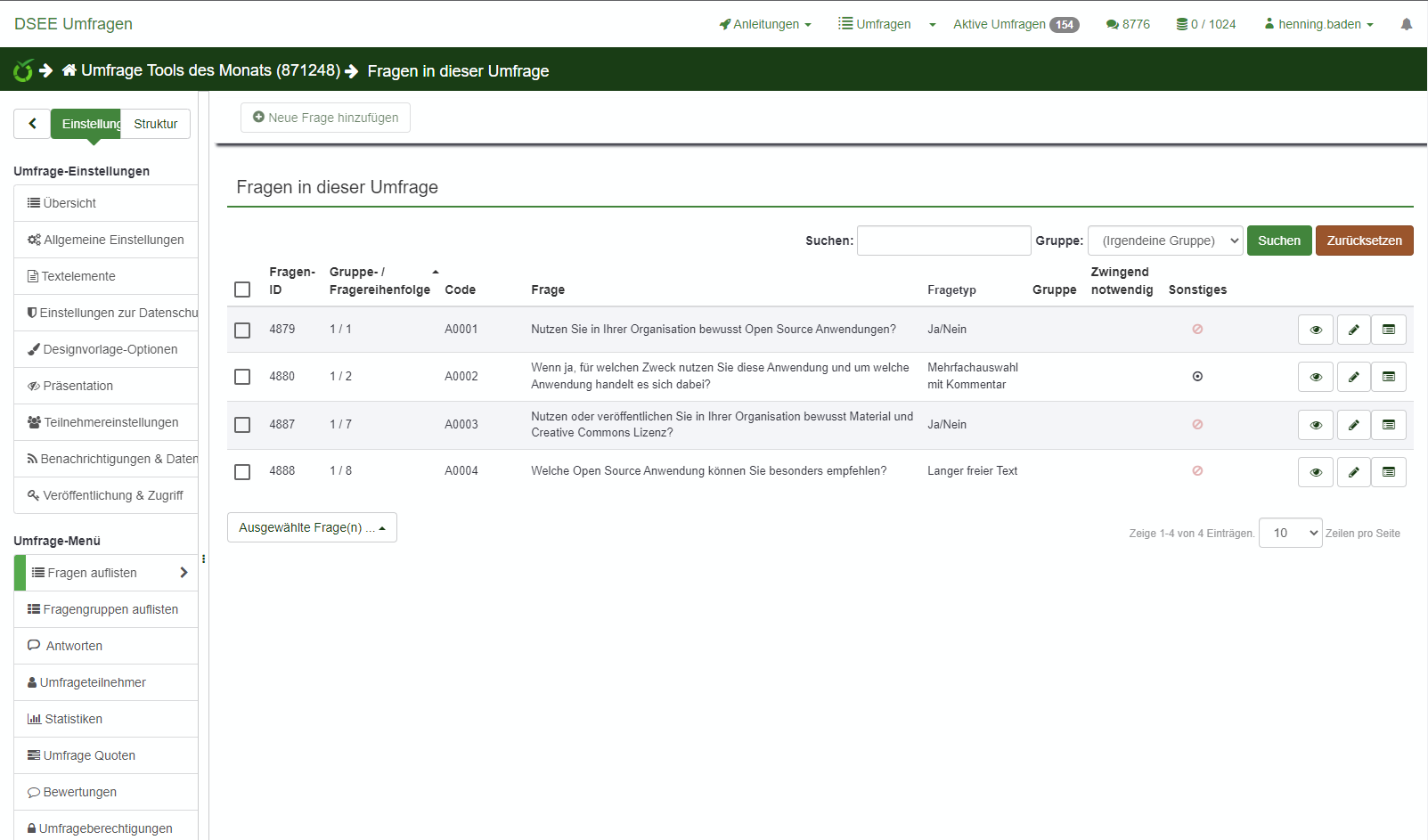Click the LimeSurvey lime icon in the breadcrumb
1428x840 pixels.
point(22,69)
